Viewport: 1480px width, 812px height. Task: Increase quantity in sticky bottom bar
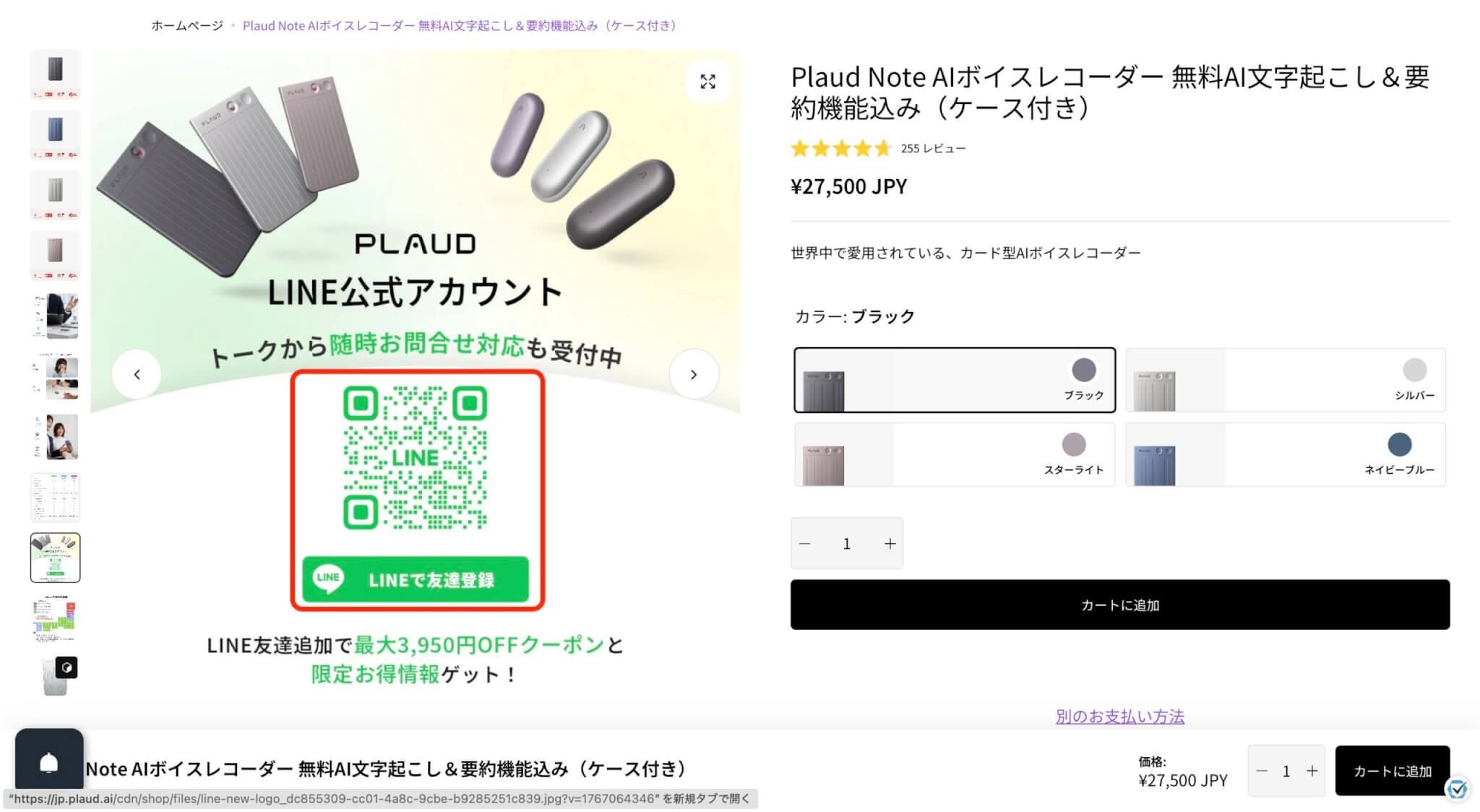point(1312,771)
